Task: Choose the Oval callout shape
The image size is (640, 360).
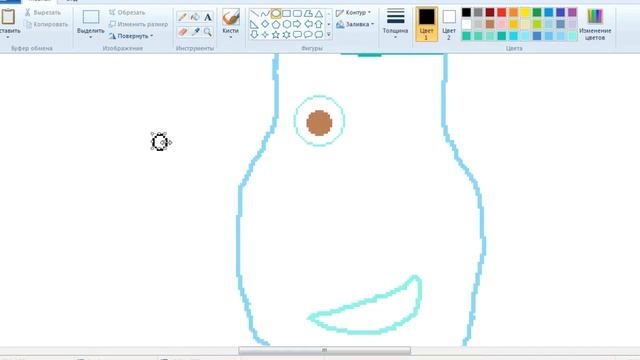Action: tap(308, 35)
